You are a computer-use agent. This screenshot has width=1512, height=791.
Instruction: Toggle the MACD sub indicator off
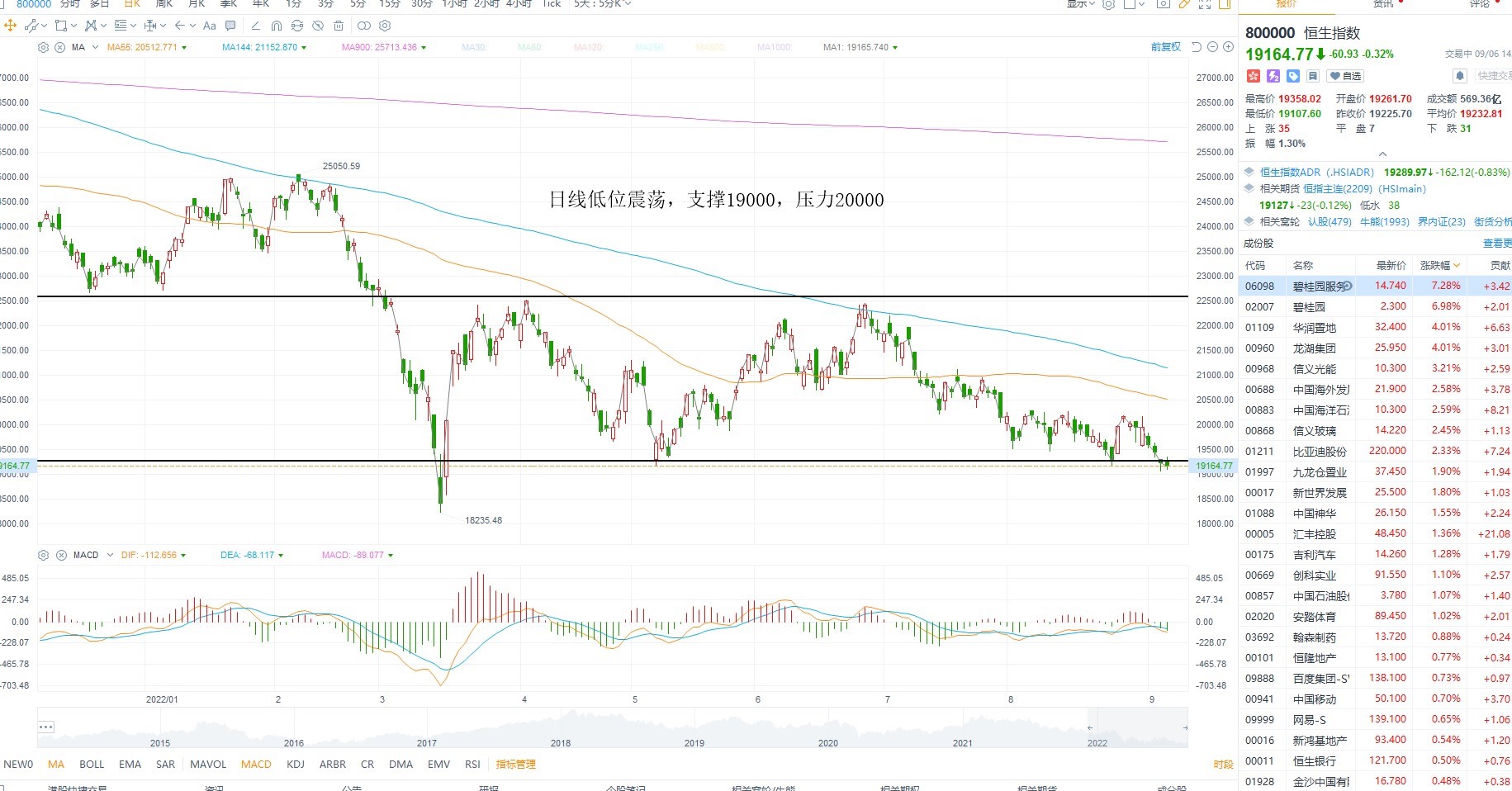click(x=256, y=764)
